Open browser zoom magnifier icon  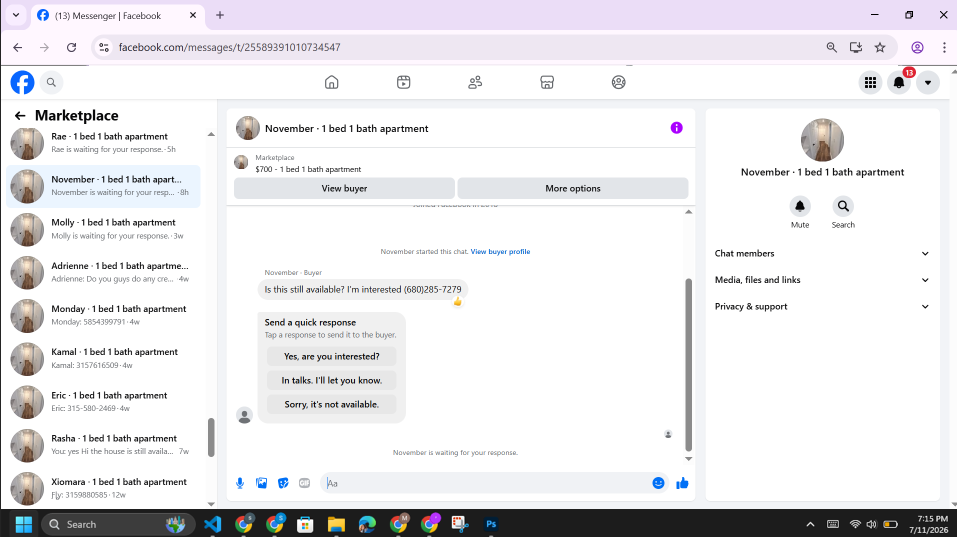click(x=831, y=47)
